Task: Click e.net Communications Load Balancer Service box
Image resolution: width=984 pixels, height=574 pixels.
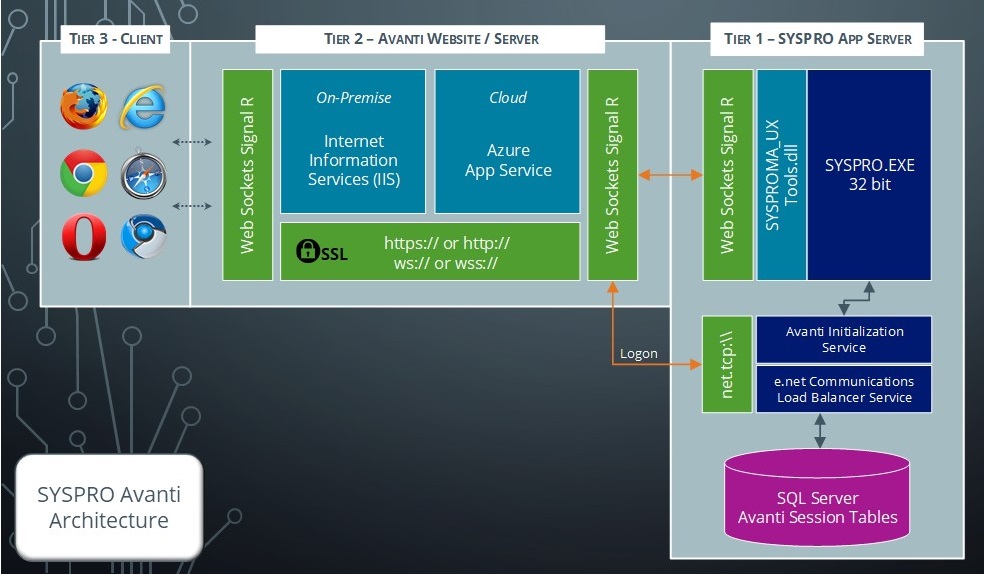Action: pyautogui.click(x=843, y=389)
